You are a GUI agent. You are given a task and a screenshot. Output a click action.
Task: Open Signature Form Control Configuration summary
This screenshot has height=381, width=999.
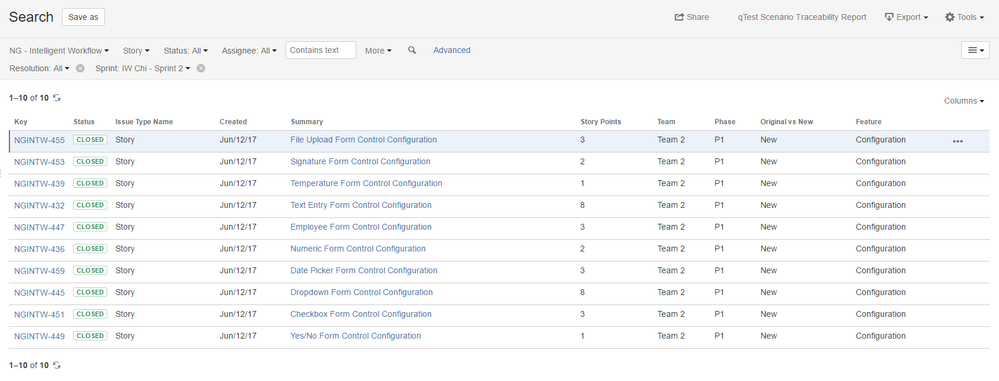[x=361, y=161]
